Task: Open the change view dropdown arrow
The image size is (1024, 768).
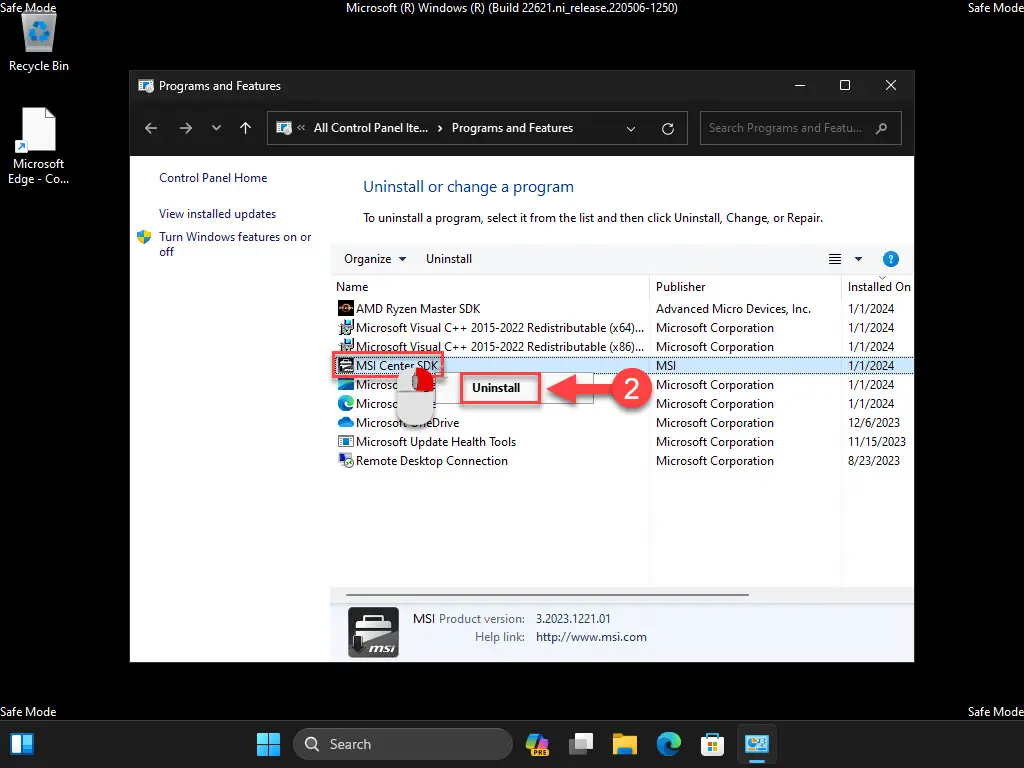Action: [x=858, y=259]
